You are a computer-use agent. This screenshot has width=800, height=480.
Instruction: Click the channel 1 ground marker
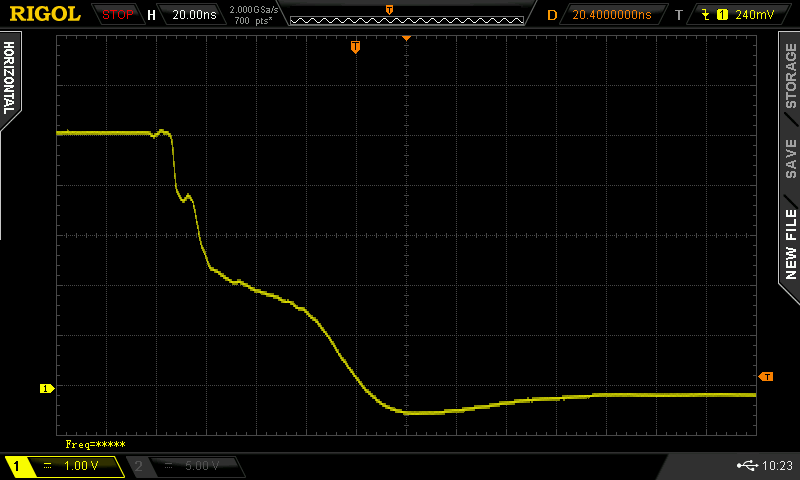tap(47, 389)
